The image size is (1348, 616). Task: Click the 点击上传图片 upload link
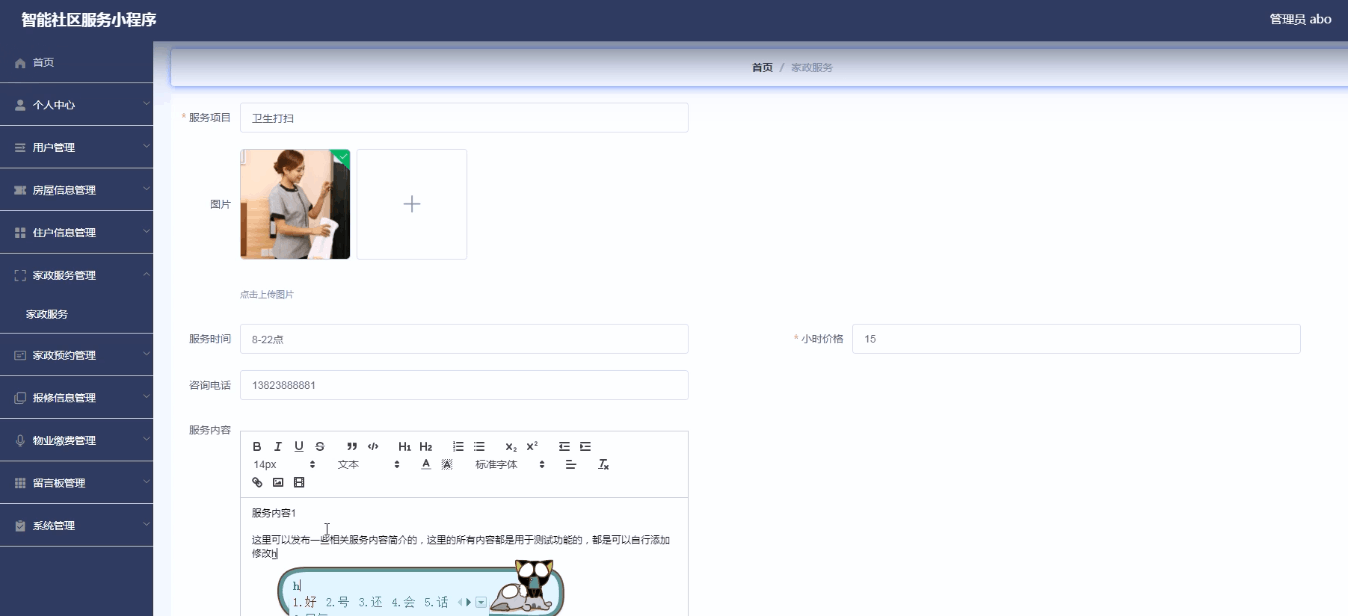click(x=266, y=296)
